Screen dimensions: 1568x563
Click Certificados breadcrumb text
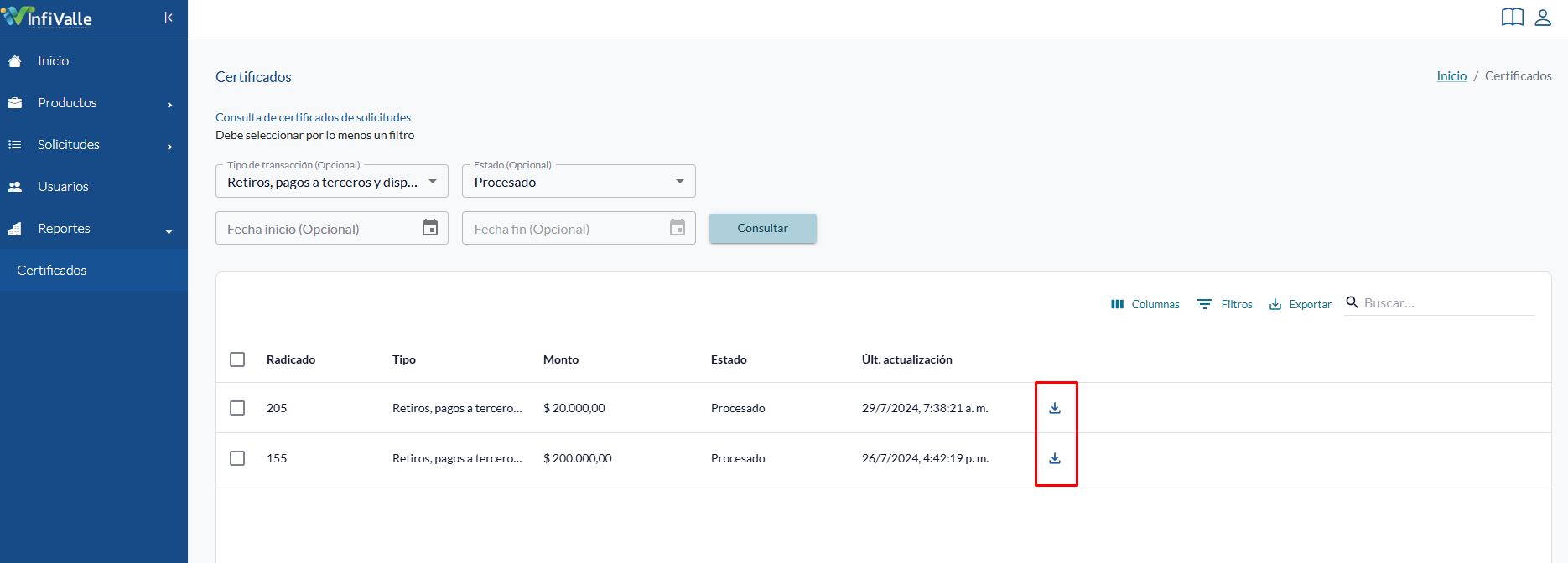pyautogui.click(x=1519, y=76)
